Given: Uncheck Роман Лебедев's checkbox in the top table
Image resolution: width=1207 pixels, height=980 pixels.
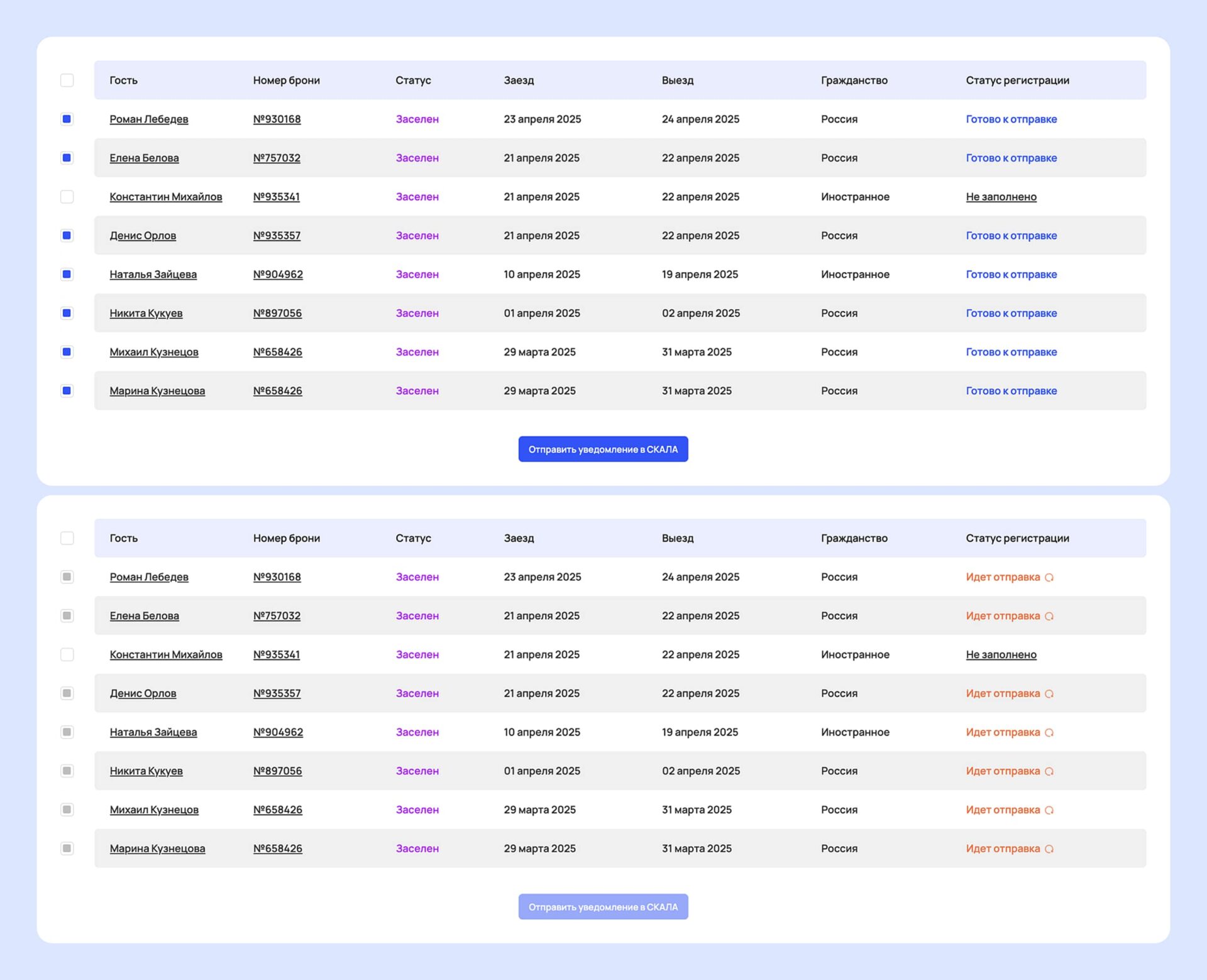Looking at the screenshot, I should click(67, 119).
